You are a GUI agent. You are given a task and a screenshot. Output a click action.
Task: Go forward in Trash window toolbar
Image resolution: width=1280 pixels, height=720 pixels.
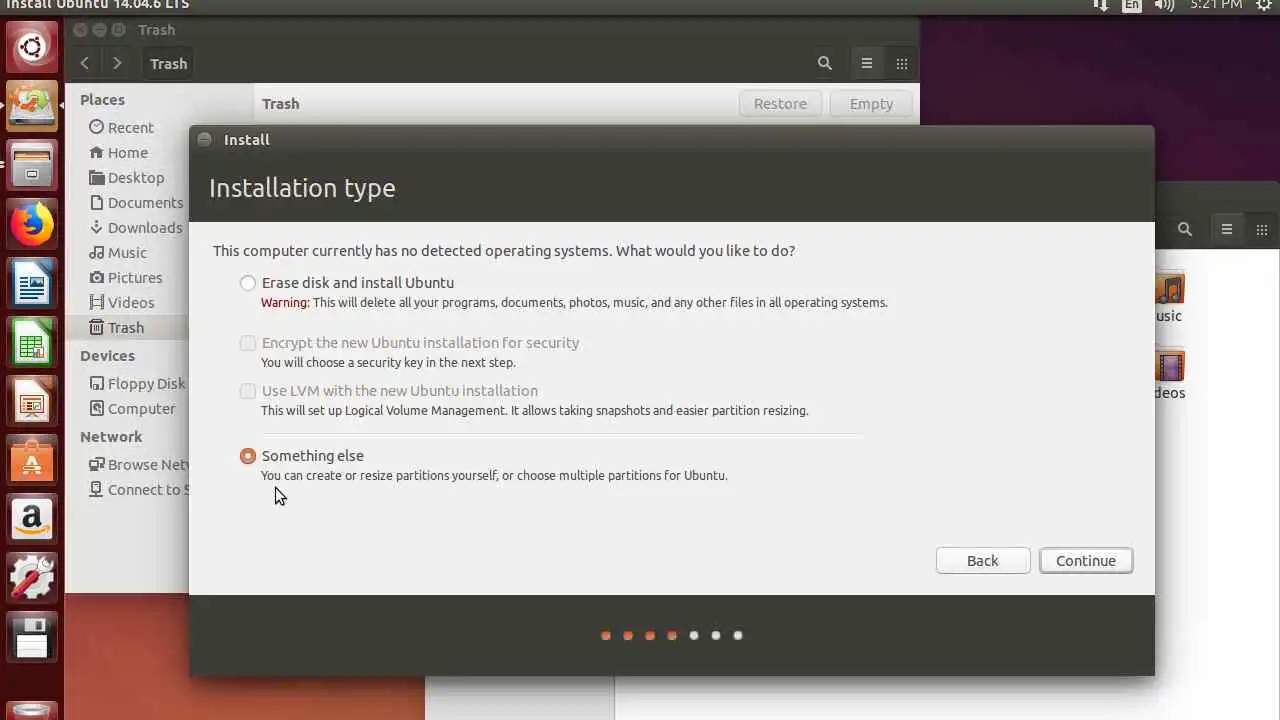point(117,63)
